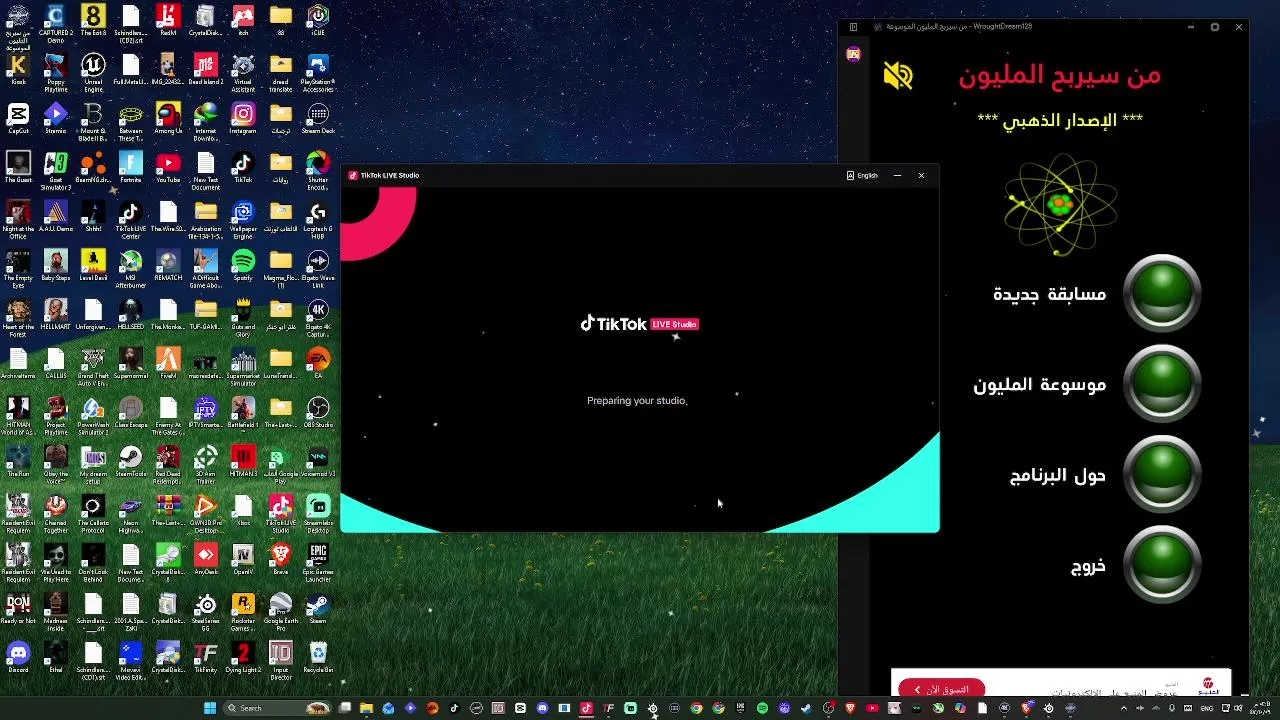The height and width of the screenshot is (720, 1280).
Task: Open SteelSeries GG desktop icon
Action: point(205,611)
